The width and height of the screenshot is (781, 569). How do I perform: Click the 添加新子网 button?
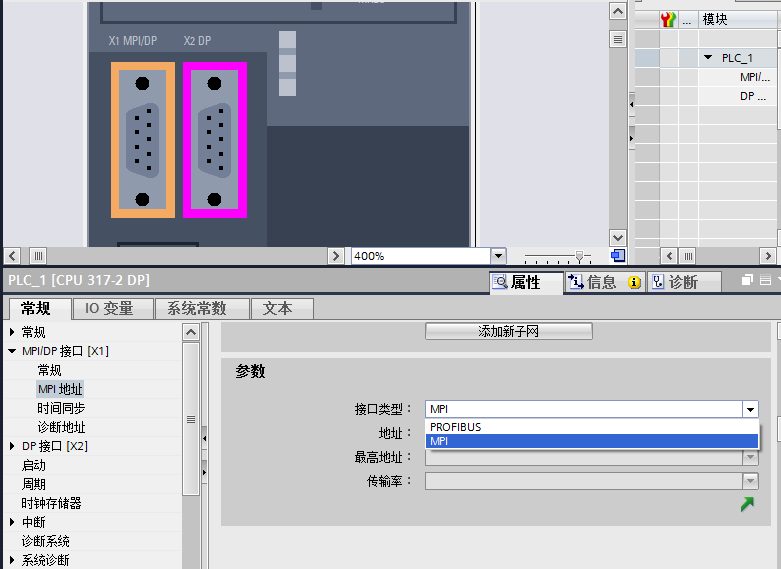click(x=509, y=331)
